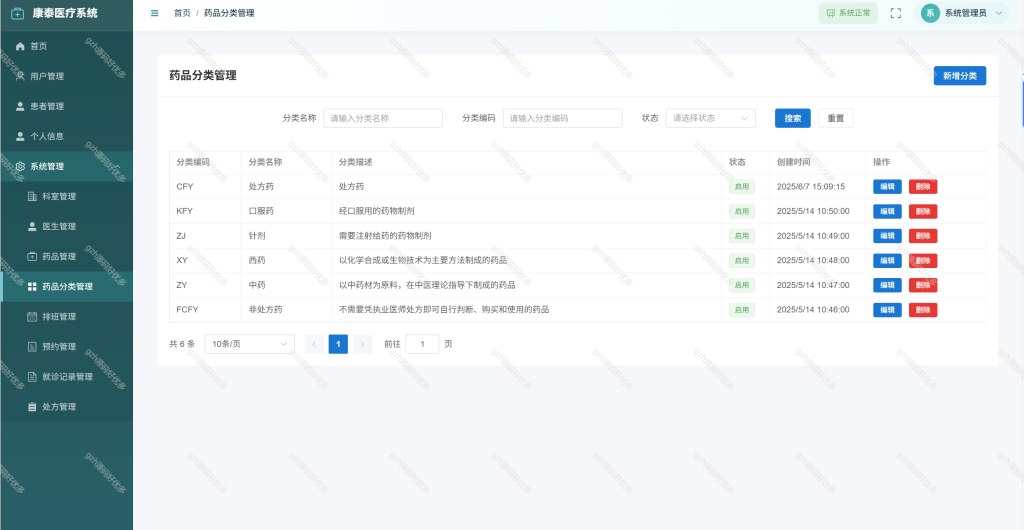Click the 首页 breadcrumb link
Image resolution: width=1024 pixels, height=530 pixels.
[x=182, y=13]
